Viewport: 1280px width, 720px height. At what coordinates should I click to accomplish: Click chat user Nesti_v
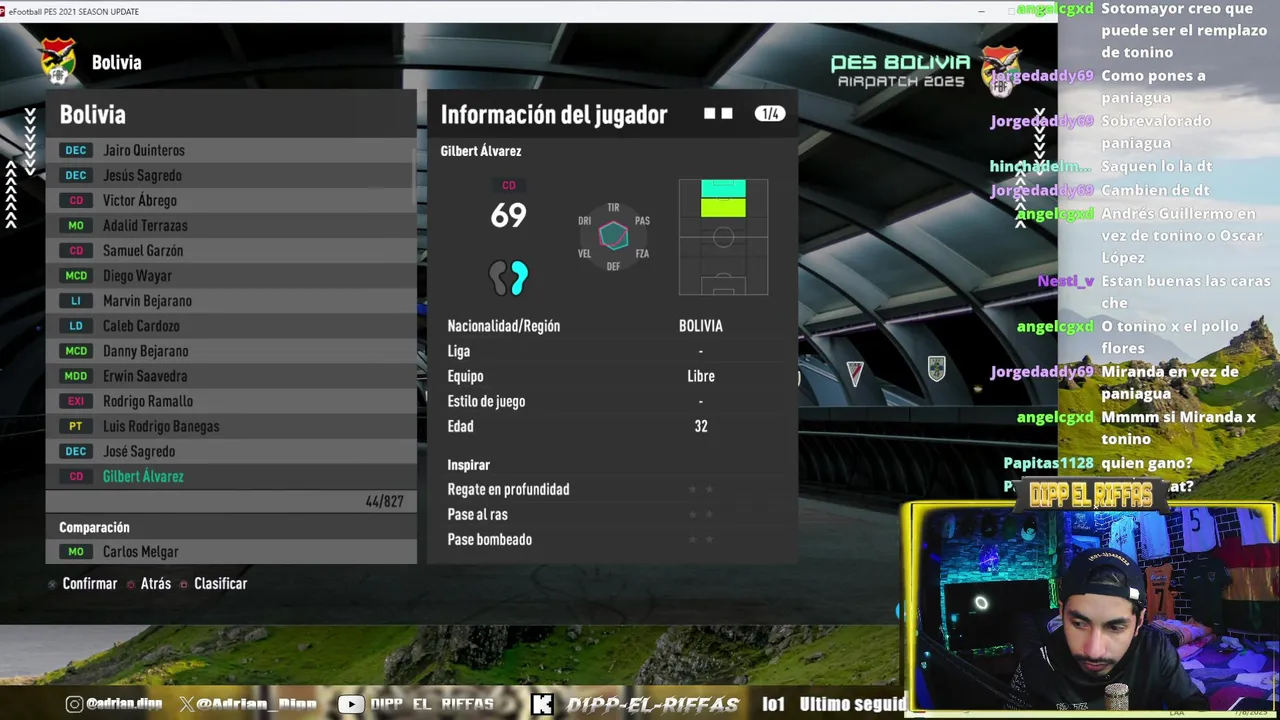pyautogui.click(x=1065, y=281)
